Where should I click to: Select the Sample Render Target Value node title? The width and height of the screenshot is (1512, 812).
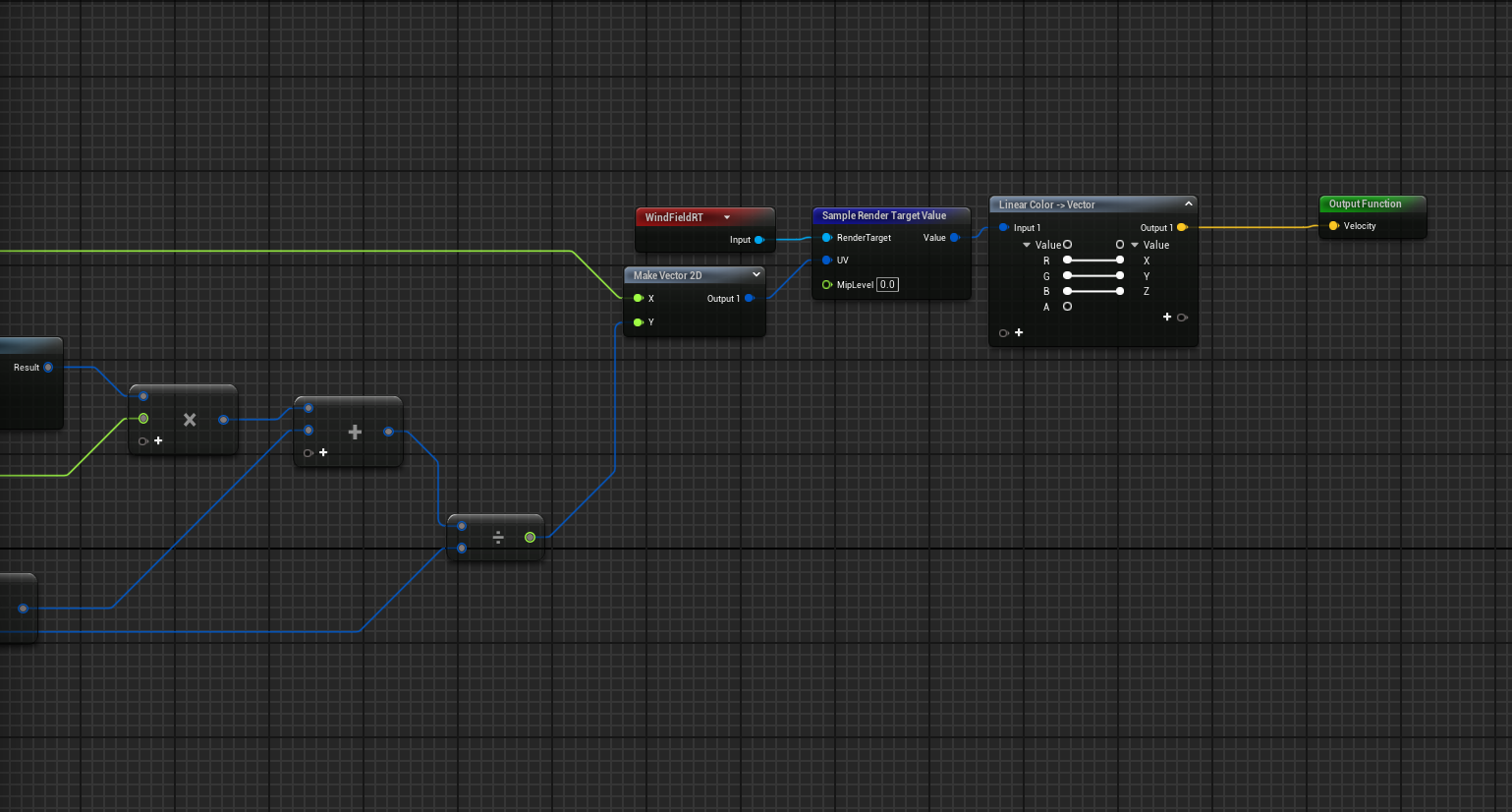click(x=883, y=215)
